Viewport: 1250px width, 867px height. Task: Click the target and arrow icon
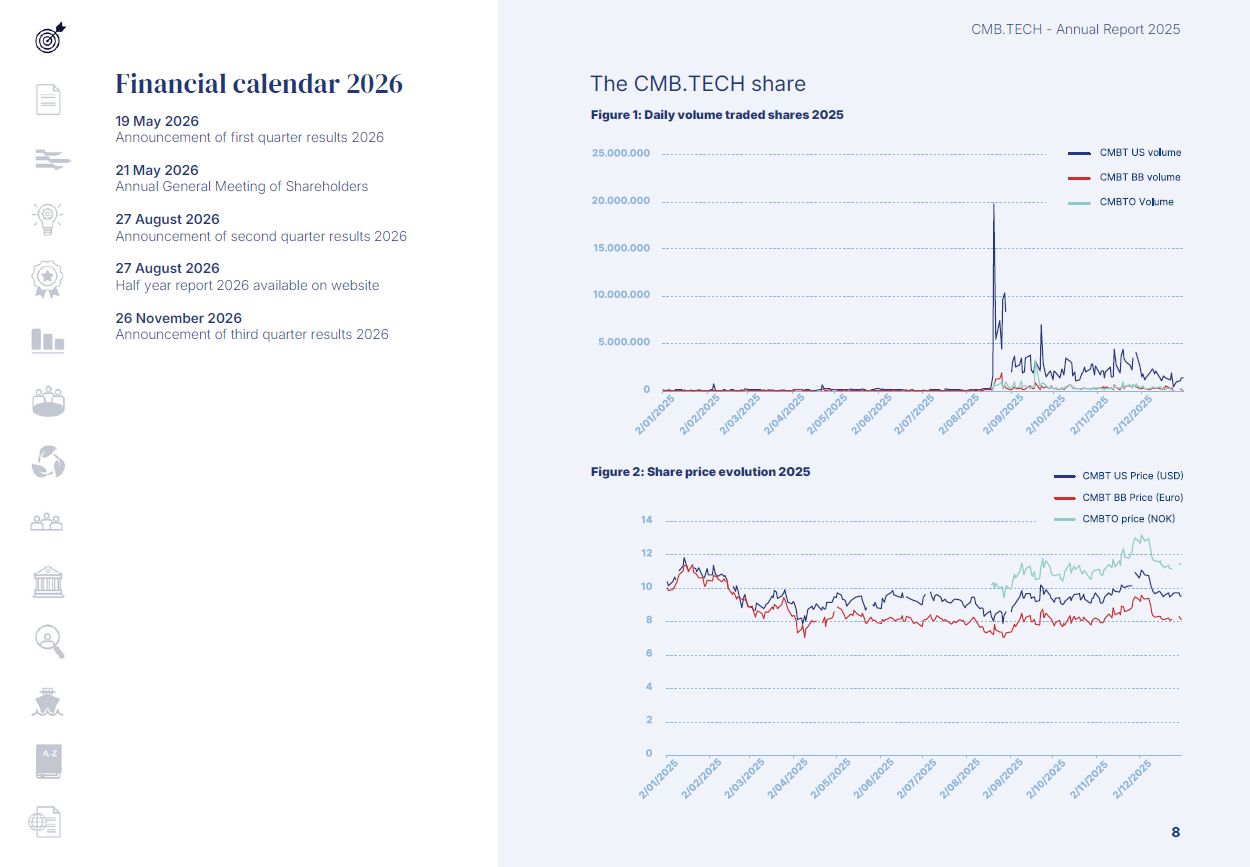click(x=48, y=38)
